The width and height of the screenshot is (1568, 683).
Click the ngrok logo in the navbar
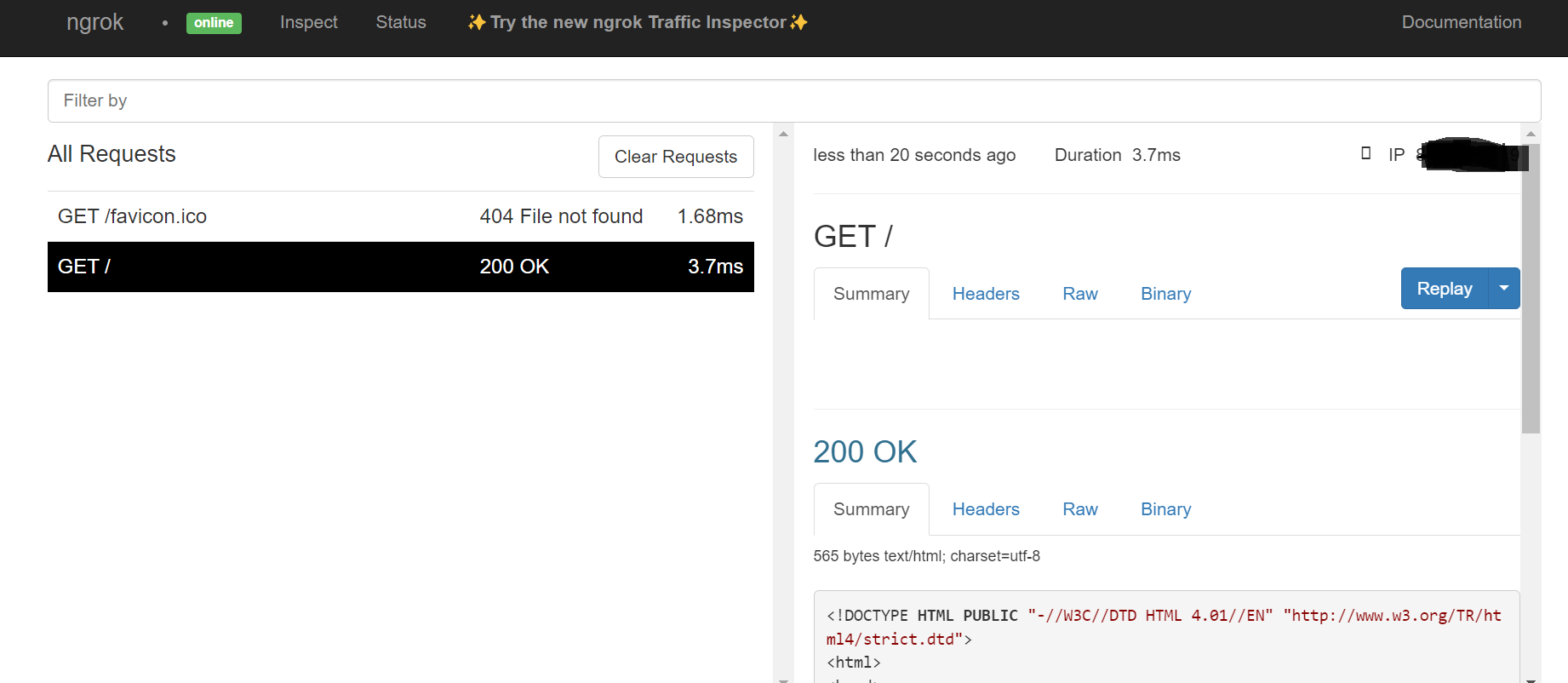(94, 22)
